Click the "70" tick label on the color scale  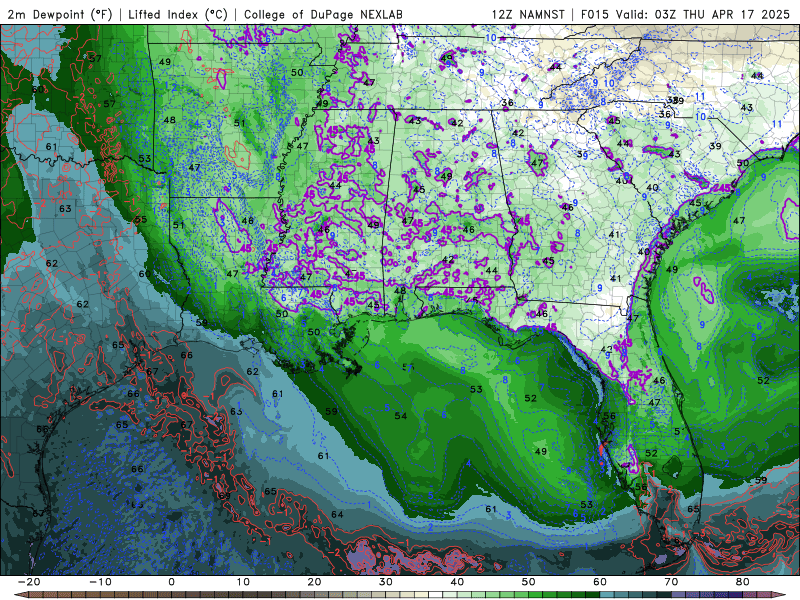(671, 582)
